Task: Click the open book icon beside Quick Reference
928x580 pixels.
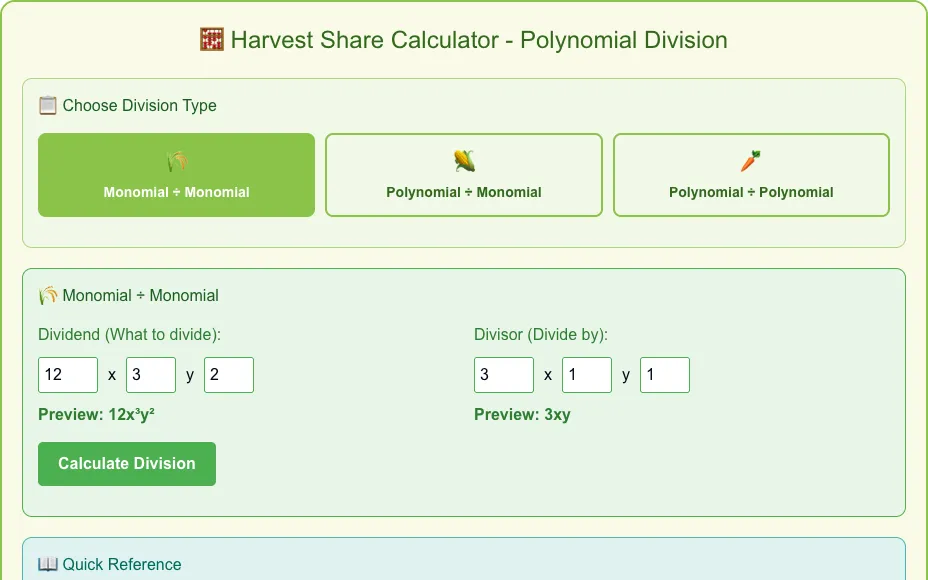Action: [x=48, y=564]
